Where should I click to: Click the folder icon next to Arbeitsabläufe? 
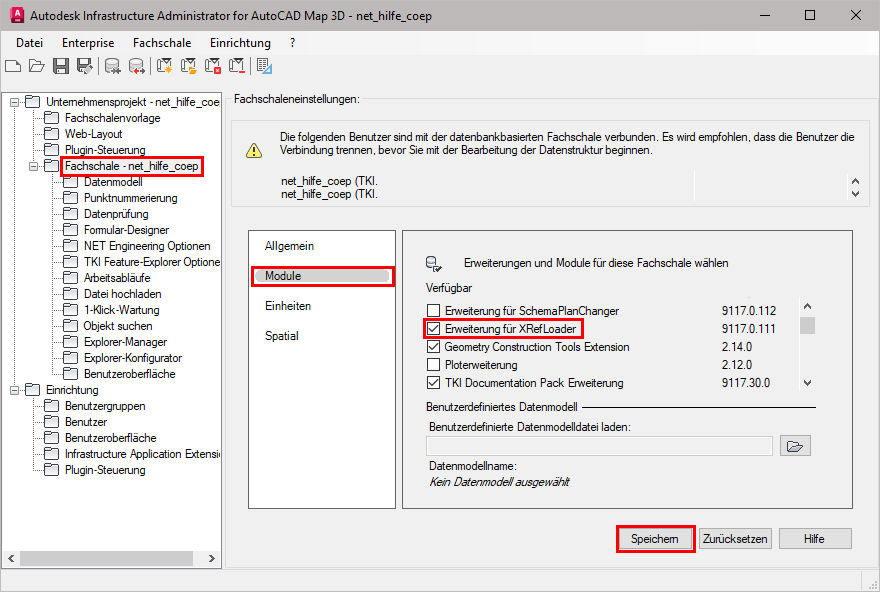pos(71,278)
